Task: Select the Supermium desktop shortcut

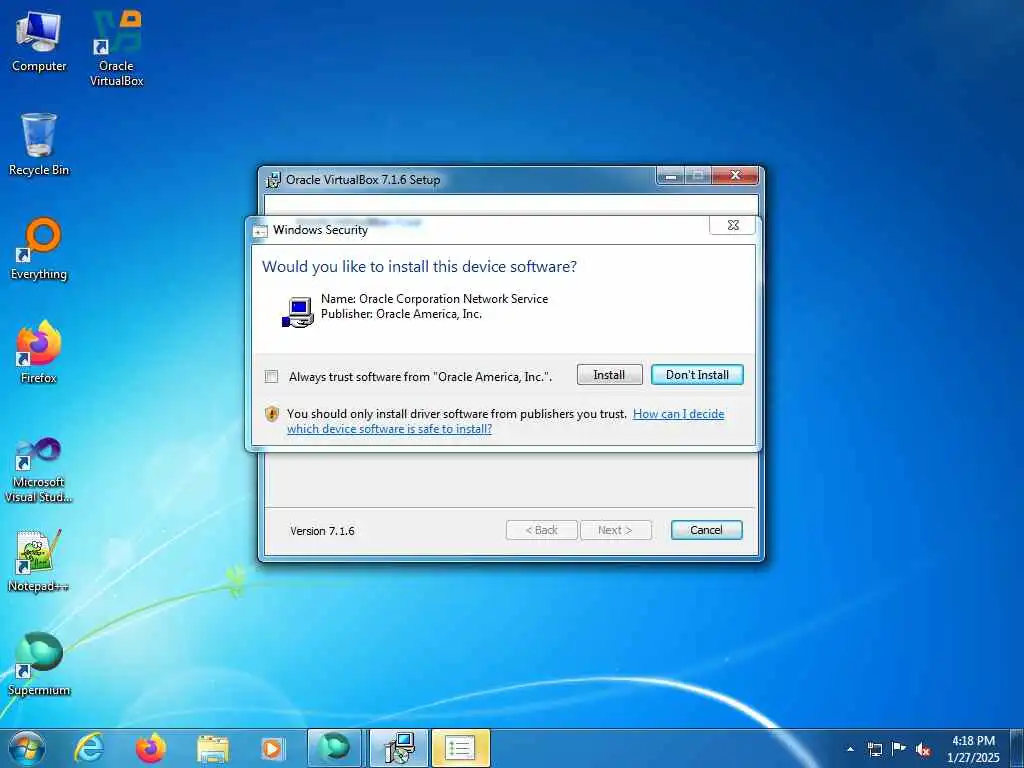Action: 39,664
